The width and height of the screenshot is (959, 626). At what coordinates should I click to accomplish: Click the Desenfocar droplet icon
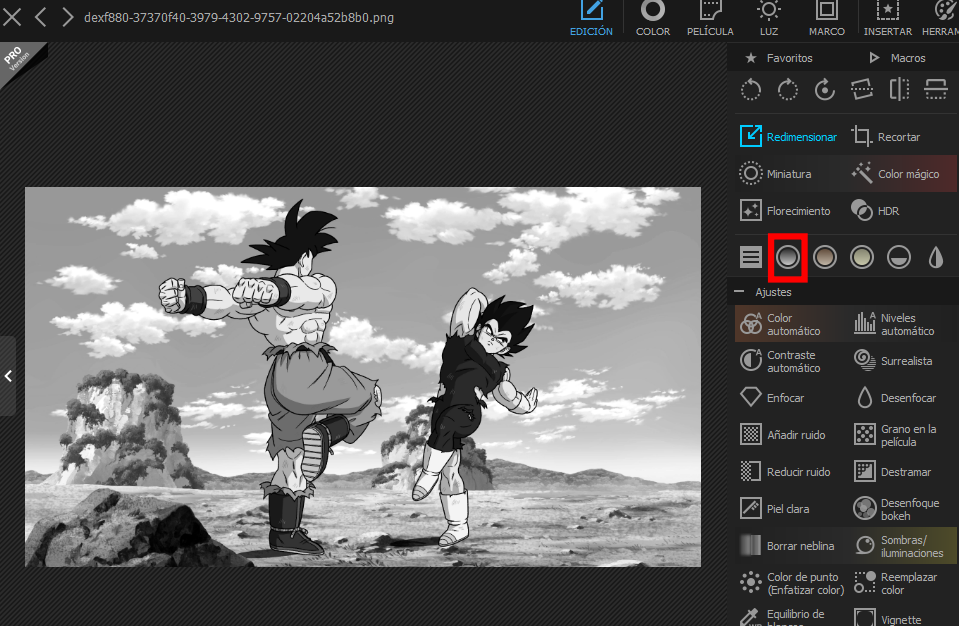click(864, 397)
